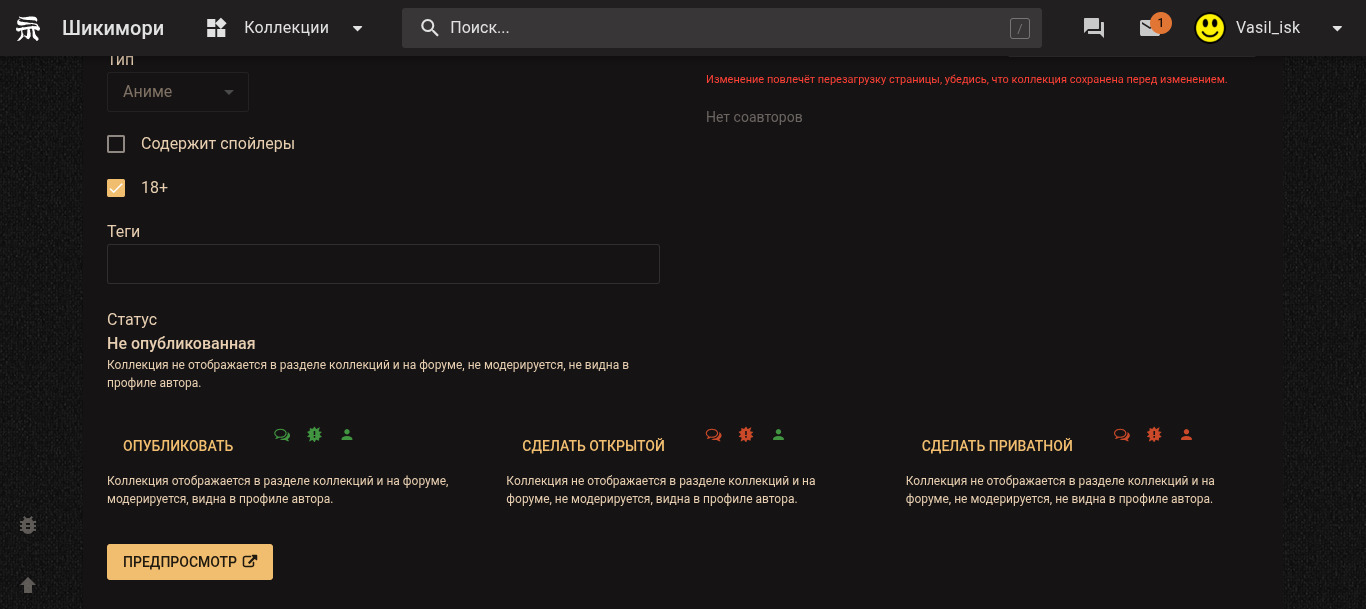Click the Shikimori logo icon
The height and width of the screenshot is (609, 1366).
[x=28, y=28]
